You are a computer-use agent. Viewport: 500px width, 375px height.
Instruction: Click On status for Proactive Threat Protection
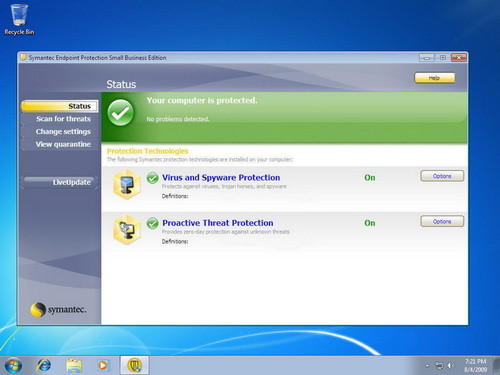(x=370, y=223)
